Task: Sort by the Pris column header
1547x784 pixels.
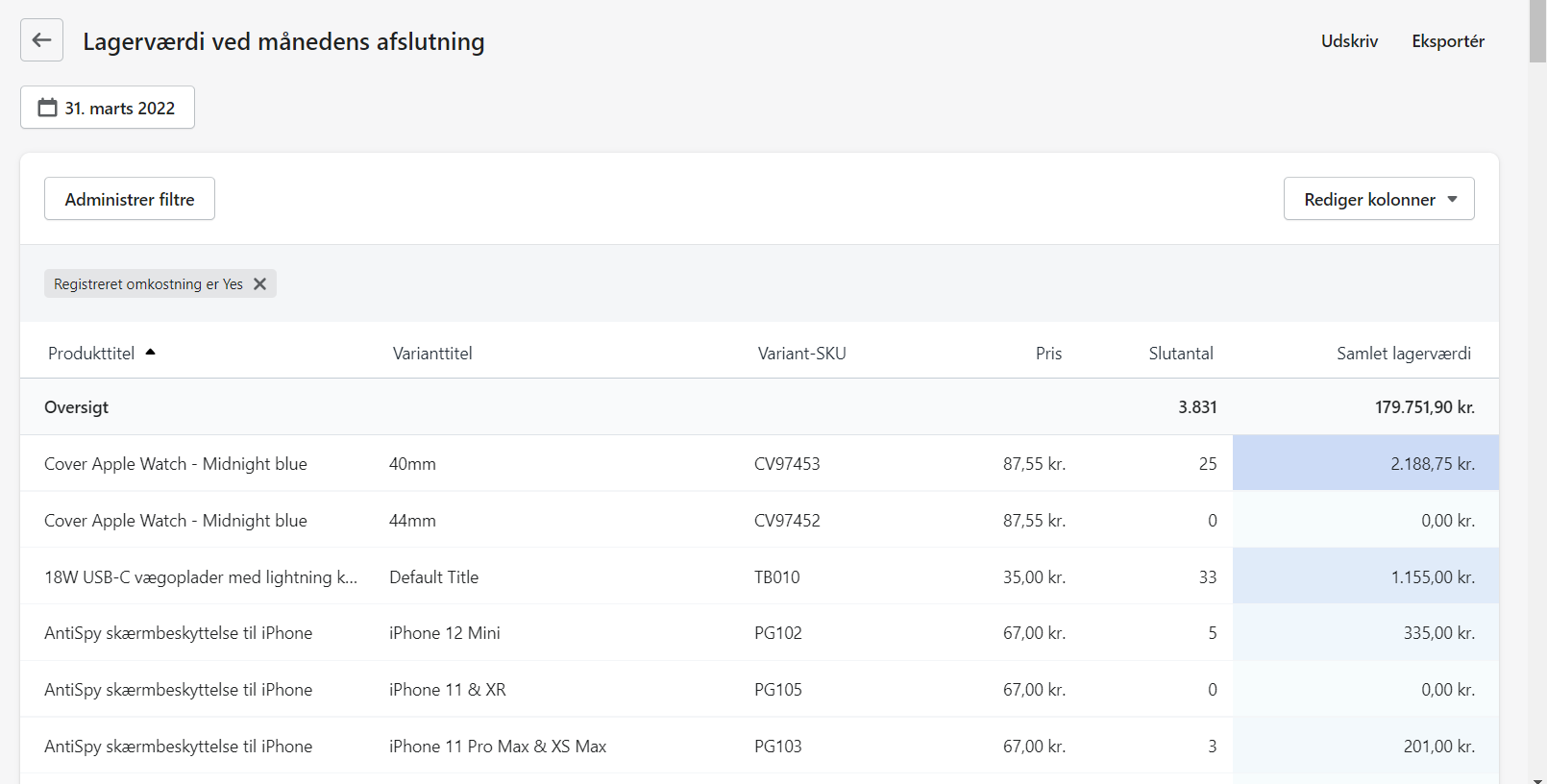Action: 1048,354
